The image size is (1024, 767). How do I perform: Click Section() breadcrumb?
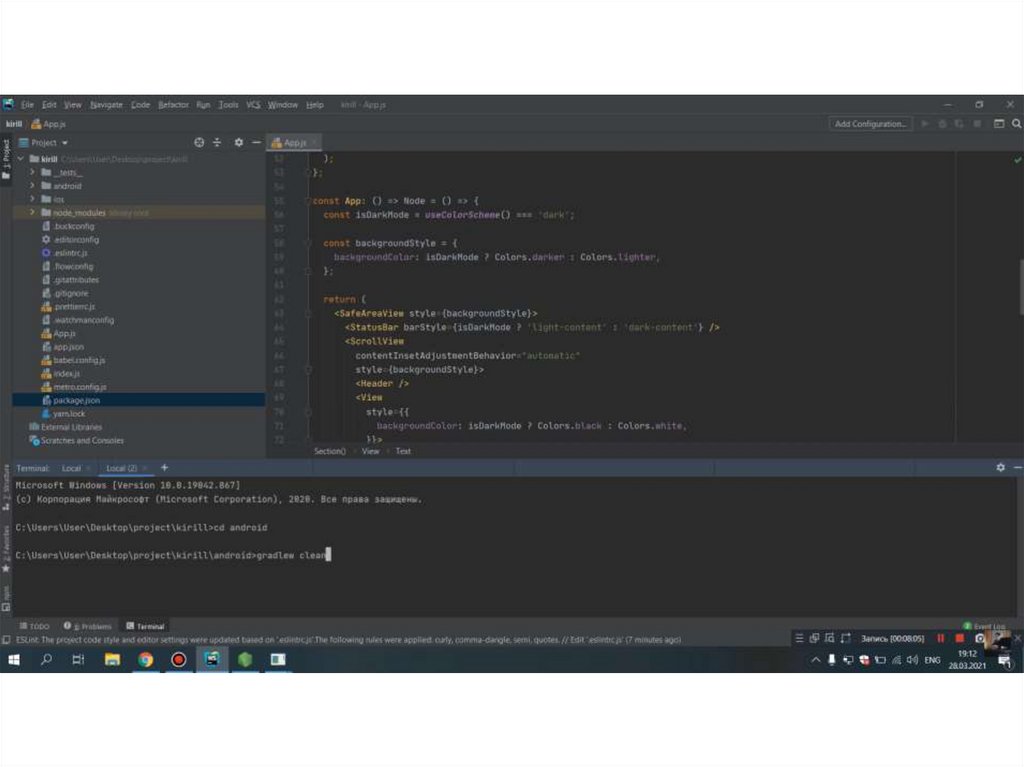pyautogui.click(x=330, y=451)
